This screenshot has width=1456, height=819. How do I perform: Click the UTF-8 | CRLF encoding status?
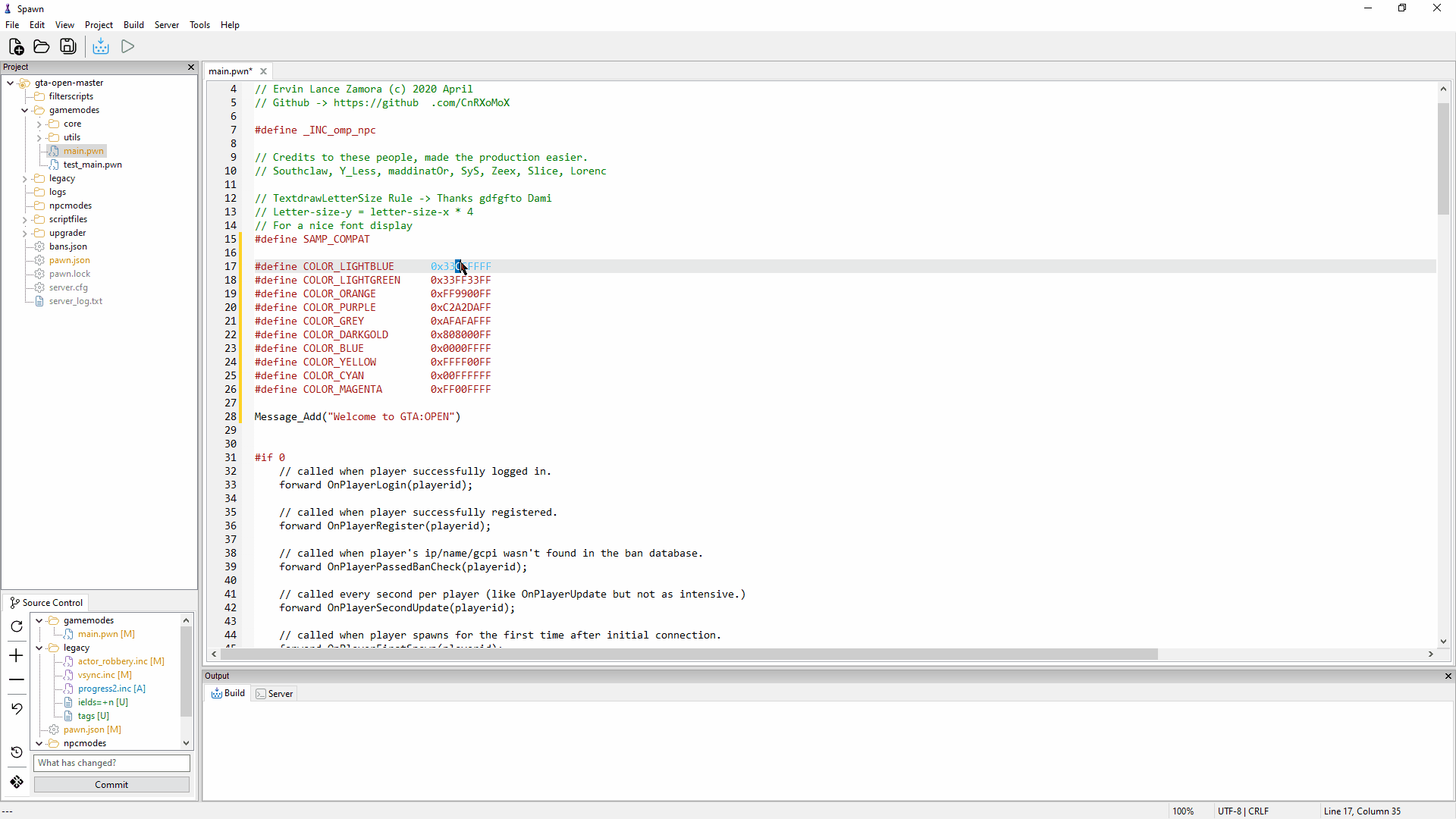(1243, 811)
